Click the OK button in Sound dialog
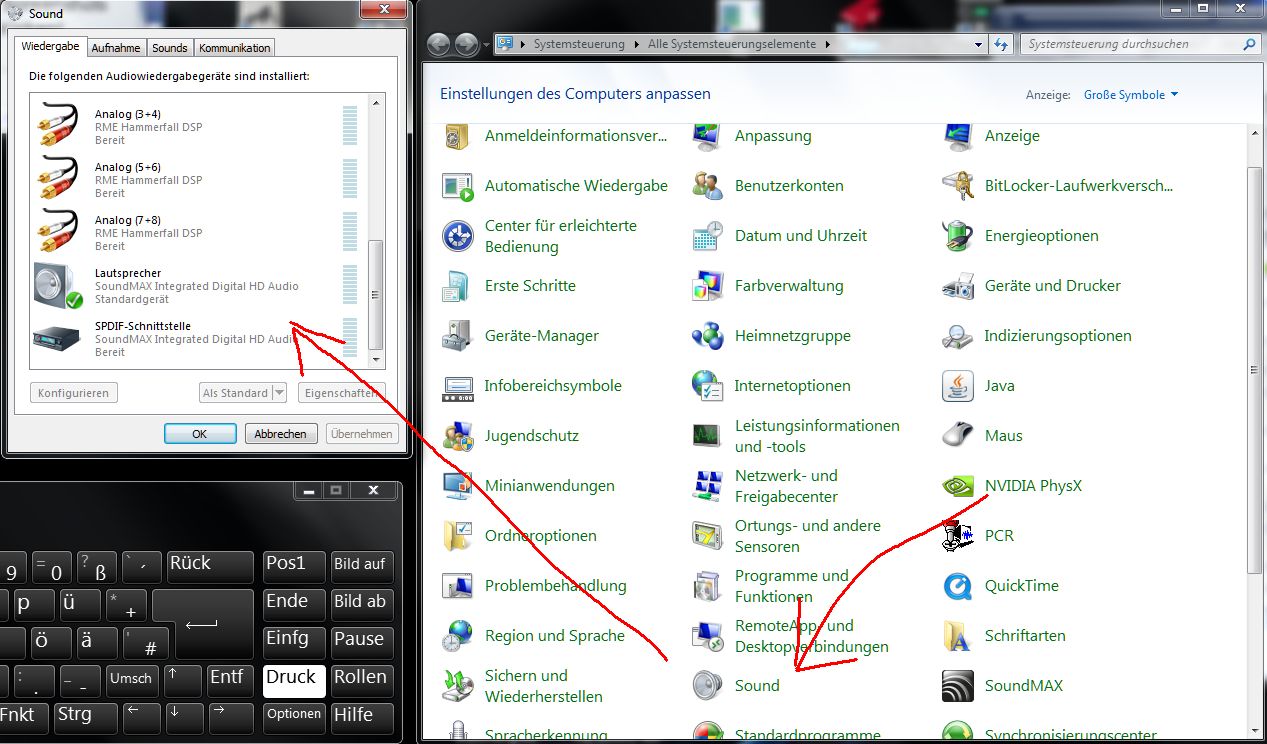 click(200, 434)
